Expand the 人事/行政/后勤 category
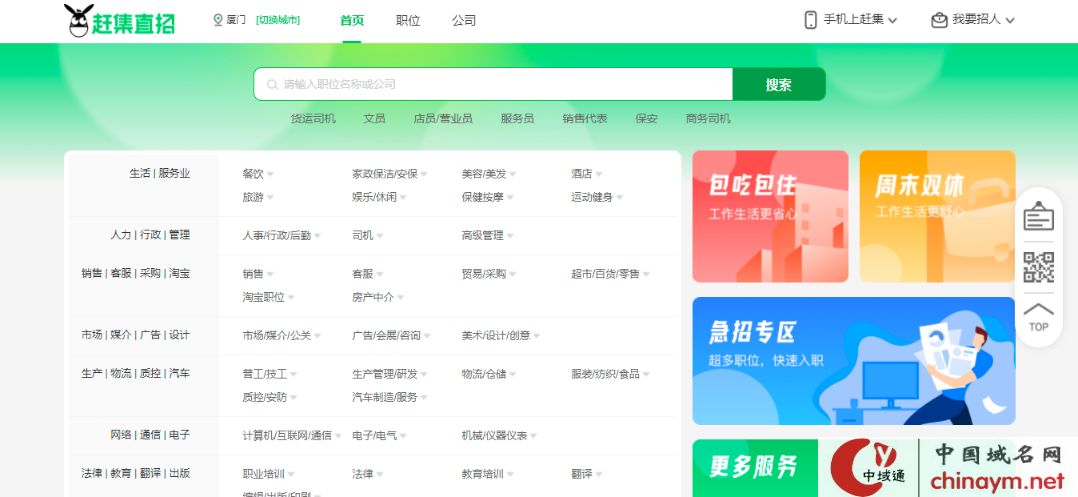 (281, 236)
